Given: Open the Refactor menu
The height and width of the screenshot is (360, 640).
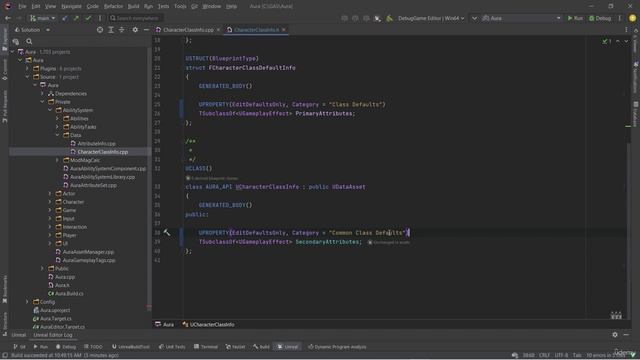Looking at the screenshot, I should 113,7.
